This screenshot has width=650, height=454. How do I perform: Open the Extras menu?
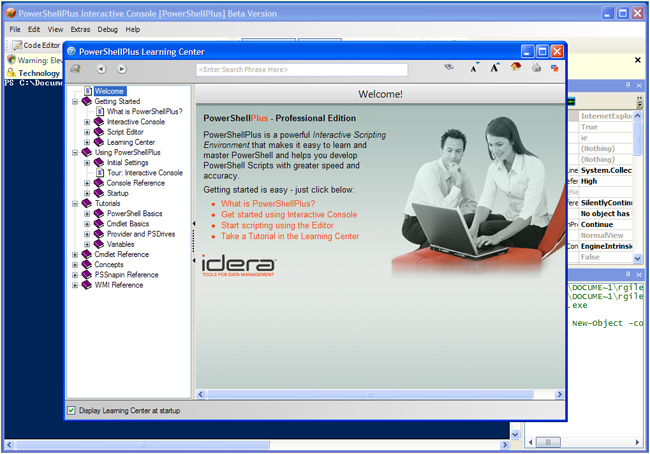80,29
